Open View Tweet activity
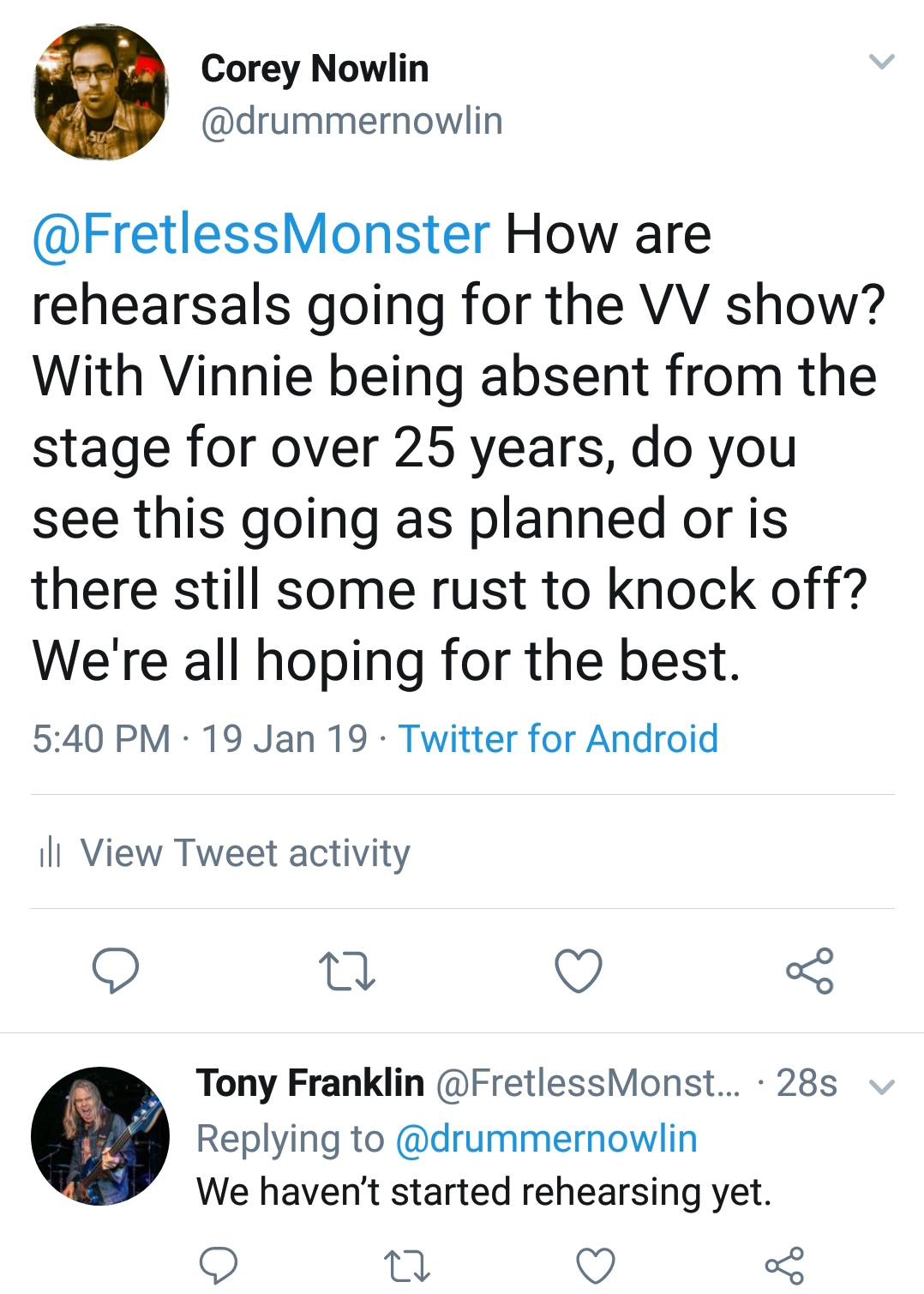 click(245, 853)
